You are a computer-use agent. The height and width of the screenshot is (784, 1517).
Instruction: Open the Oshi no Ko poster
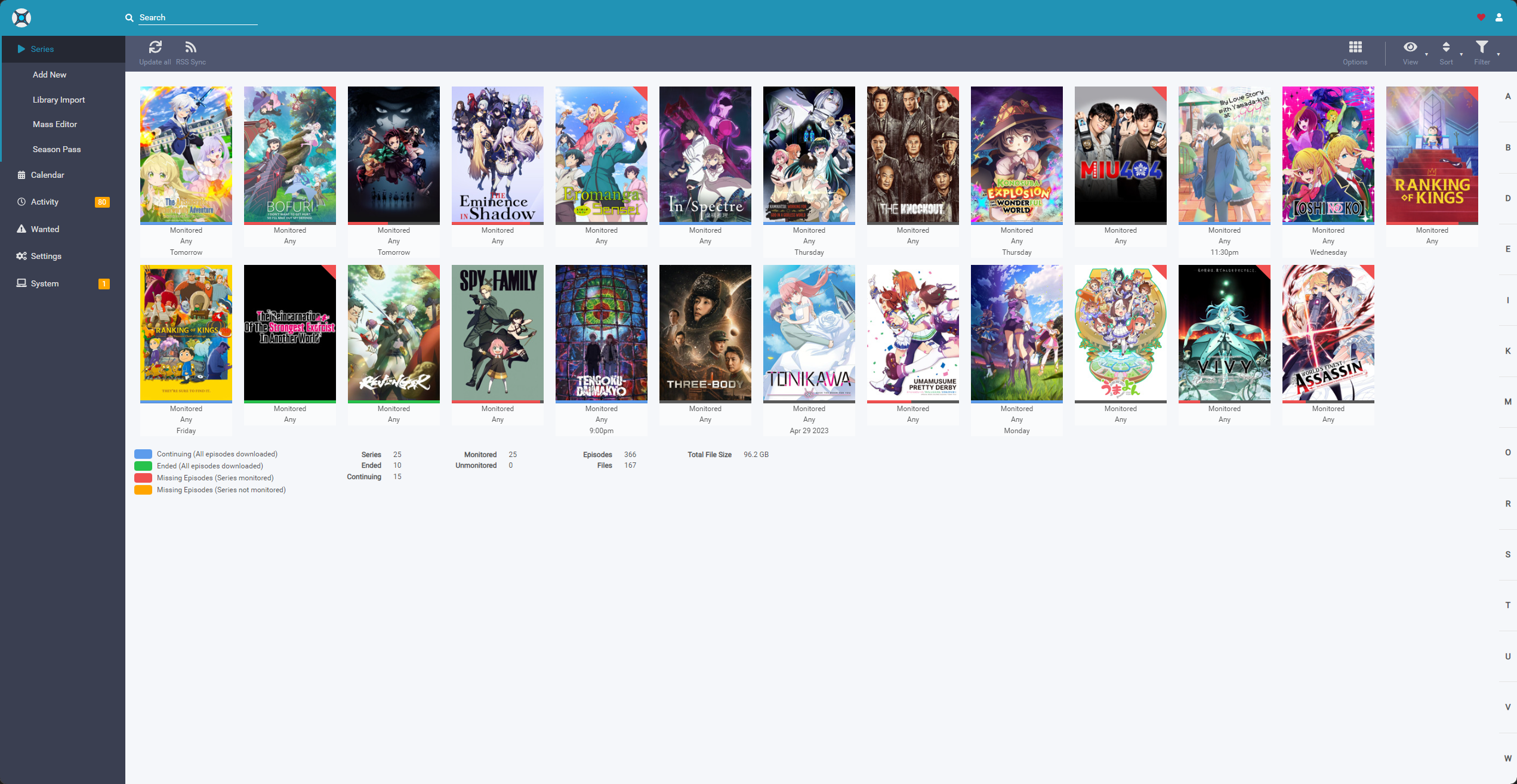(1328, 155)
